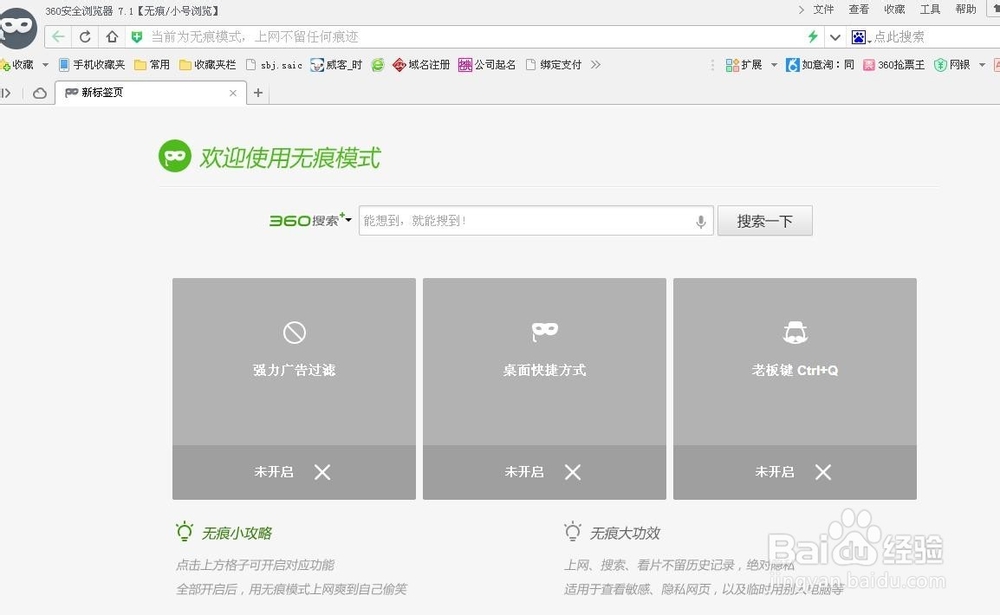Open the 360抢票王 extension
Screen dimensions: 1000x615
click(893, 64)
